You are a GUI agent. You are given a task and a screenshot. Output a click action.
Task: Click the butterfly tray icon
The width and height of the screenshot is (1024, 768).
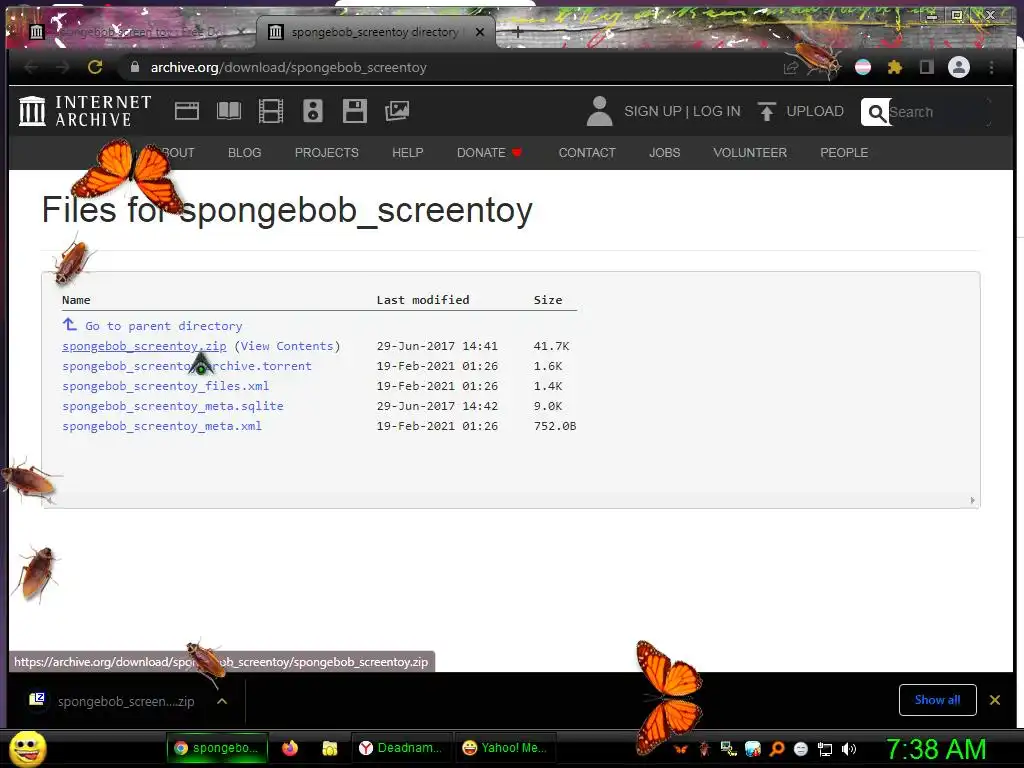tap(680, 749)
